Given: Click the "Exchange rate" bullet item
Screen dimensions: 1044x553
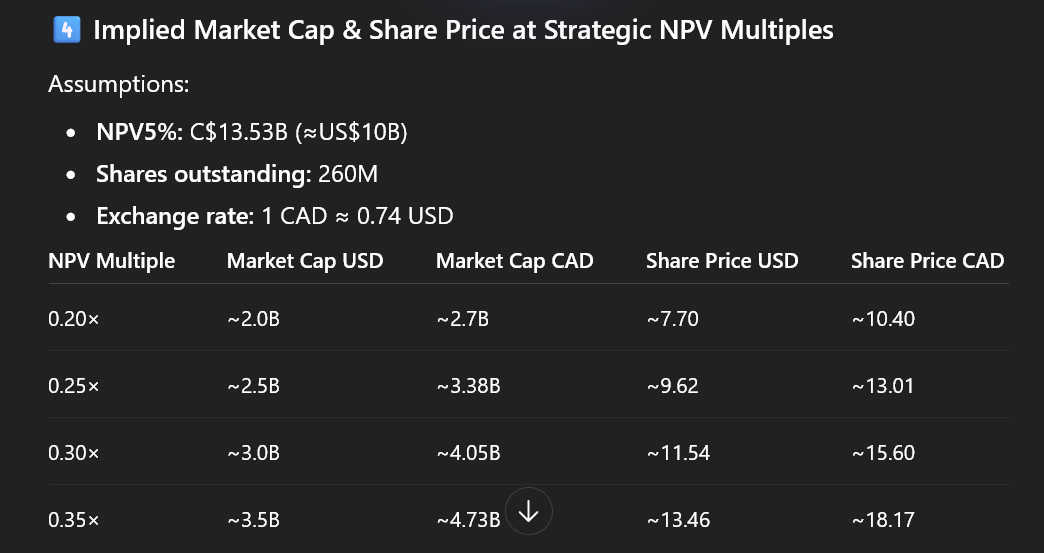Looking at the screenshot, I should pos(274,215).
